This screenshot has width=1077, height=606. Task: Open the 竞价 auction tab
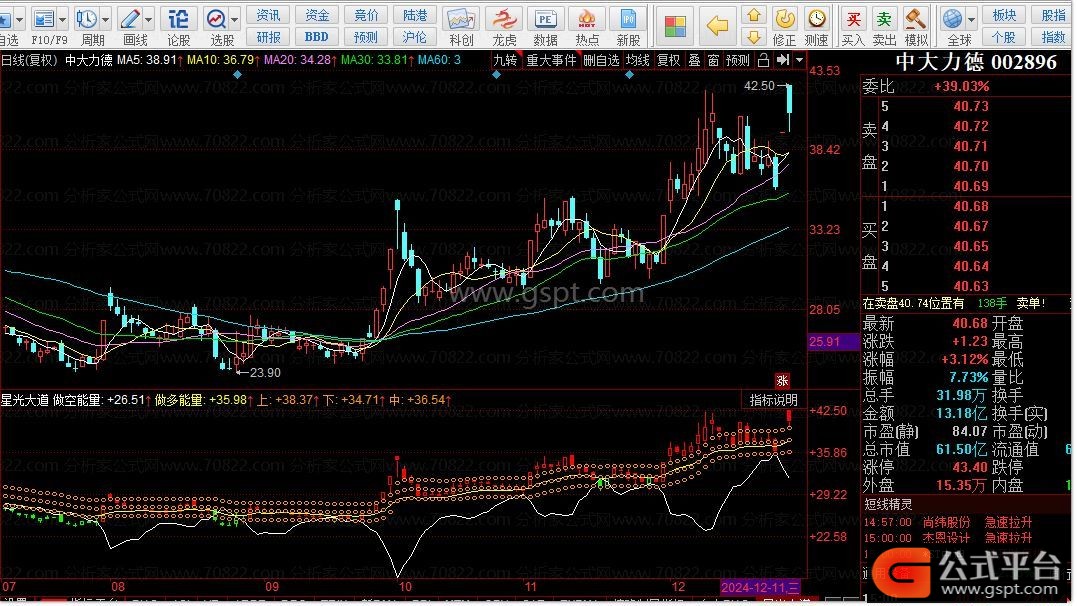click(365, 15)
